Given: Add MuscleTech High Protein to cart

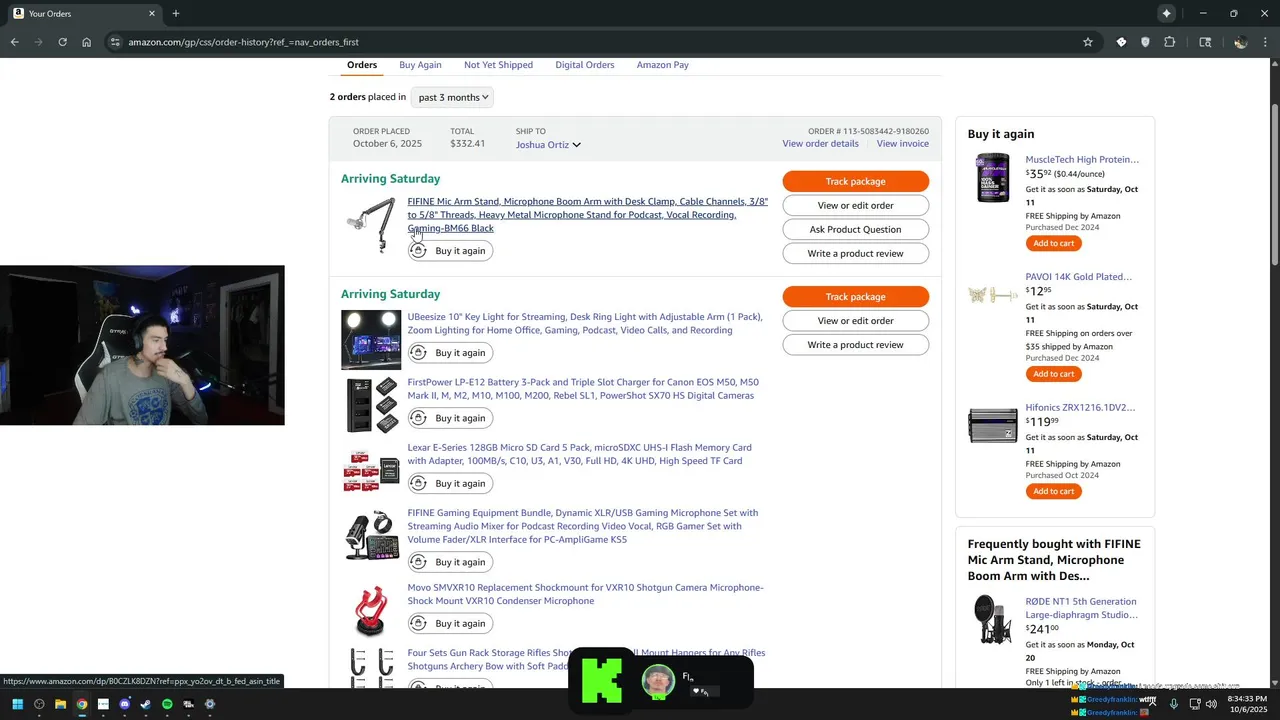Looking at the screenshot, I should [1053, 244].
